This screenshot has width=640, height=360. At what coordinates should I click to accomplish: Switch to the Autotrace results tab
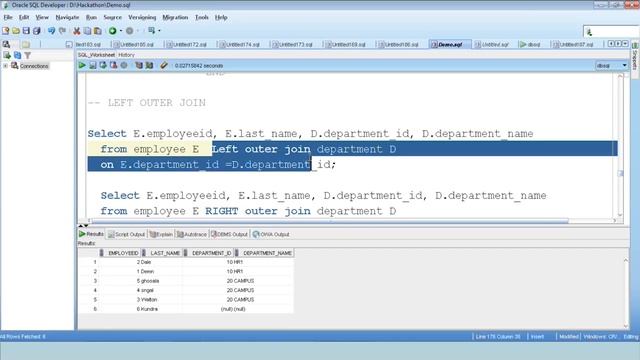pos(192,234)
